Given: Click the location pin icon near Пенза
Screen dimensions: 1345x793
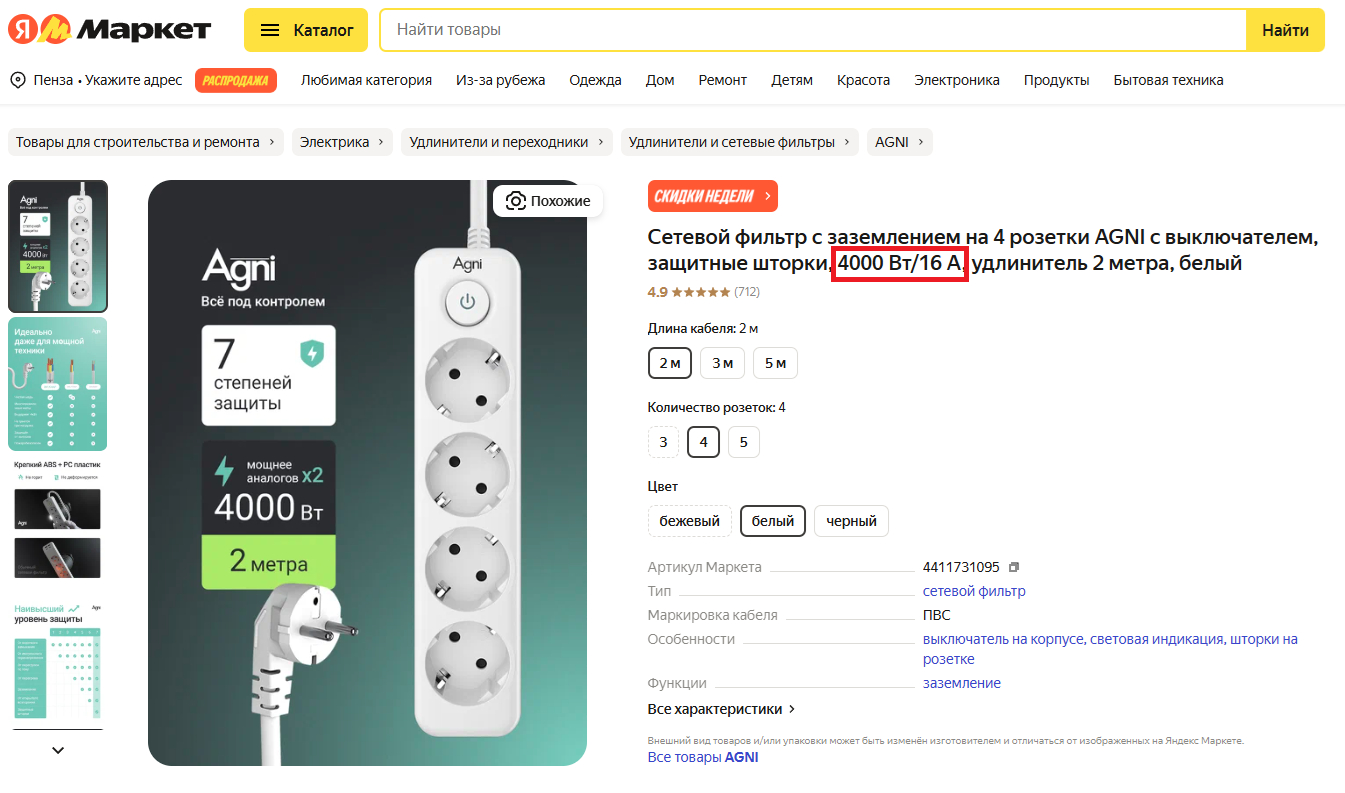Looking at the screenshot, I should coord(18,80).
